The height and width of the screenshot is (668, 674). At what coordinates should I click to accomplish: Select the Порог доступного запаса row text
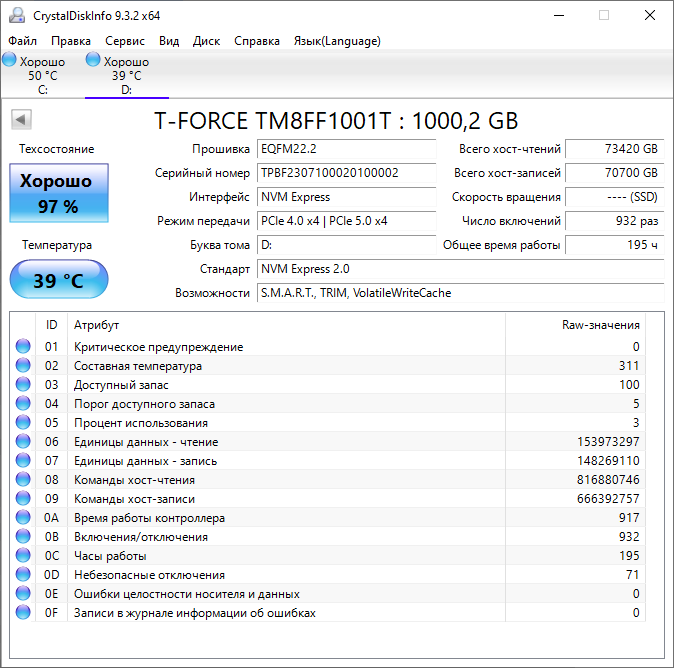pyautogui.click(x=144, y=404)
